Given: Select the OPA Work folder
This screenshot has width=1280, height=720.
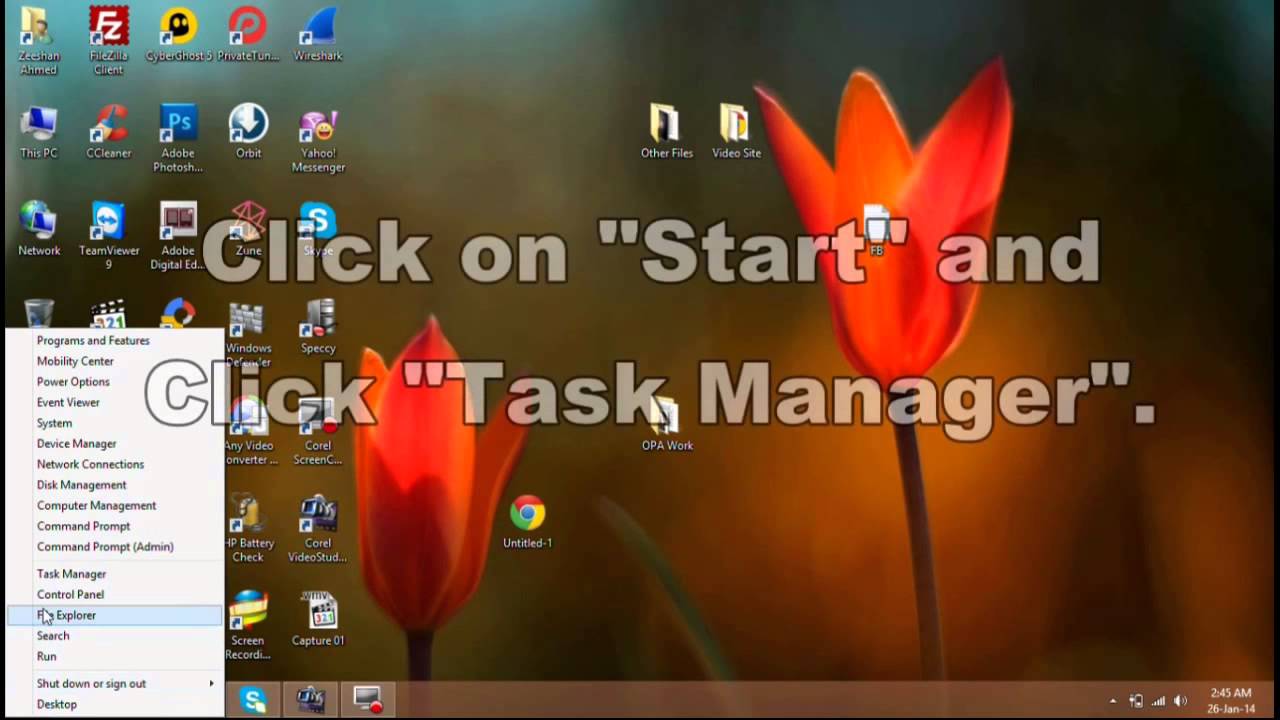Looking at the screenshot, I should [x=667, y=424].
